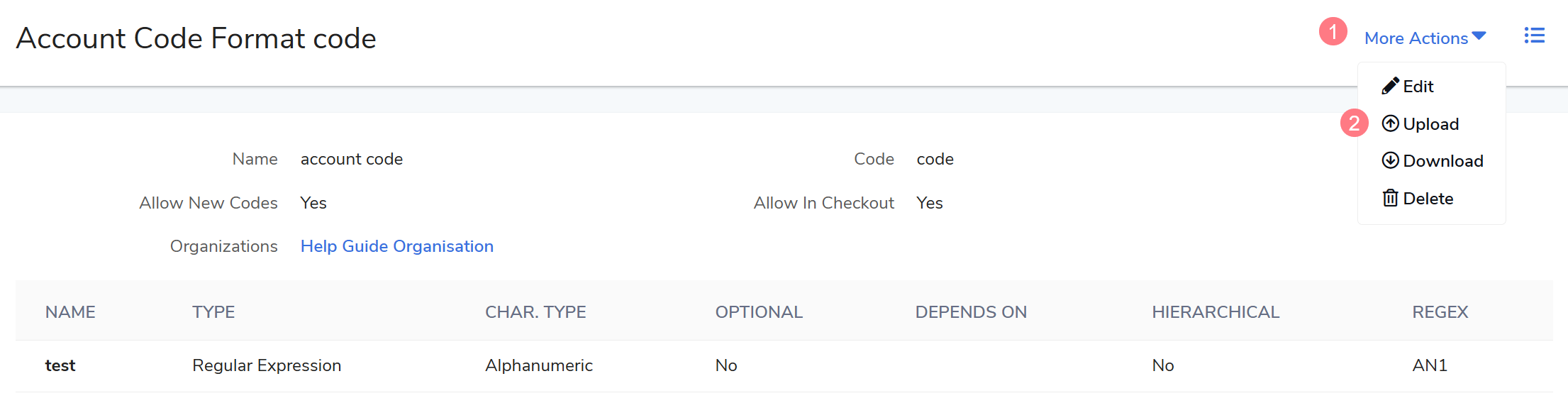
Task: Click the HIERARCHICAL column header
Action: pyautogui.click(x=1215, y=312)
